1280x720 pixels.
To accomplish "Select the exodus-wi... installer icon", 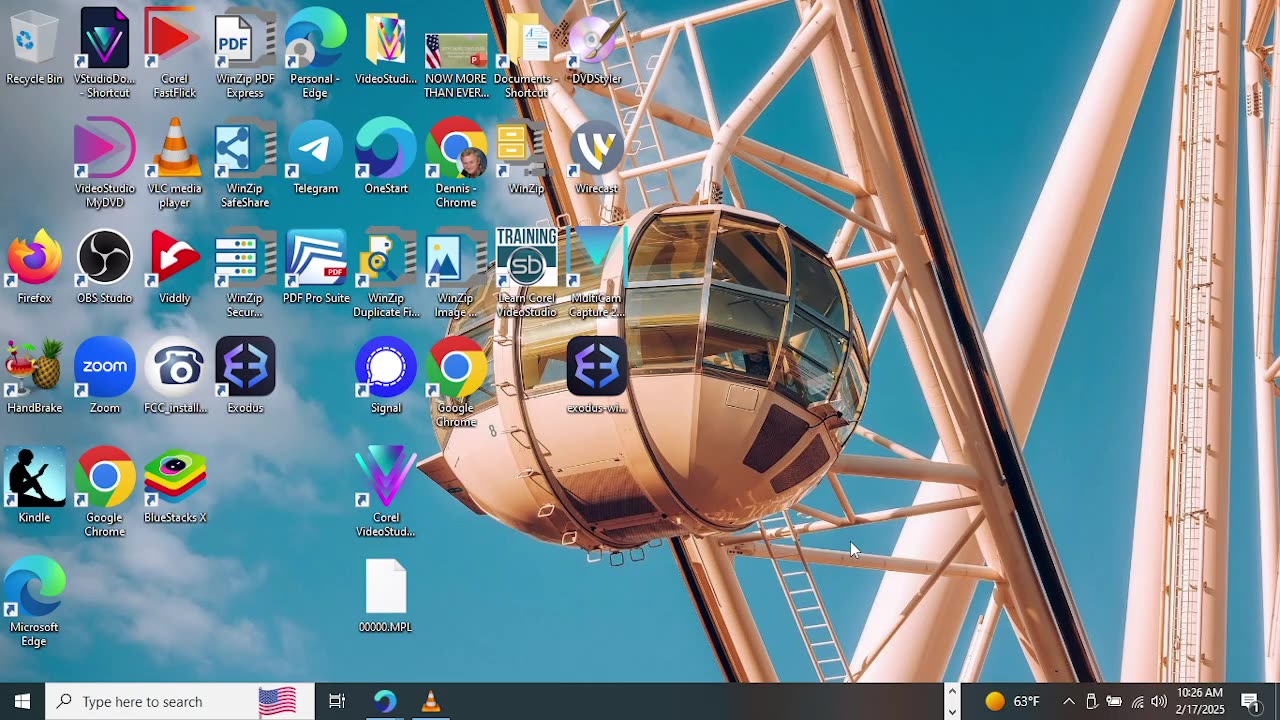I will coord(597,377).
